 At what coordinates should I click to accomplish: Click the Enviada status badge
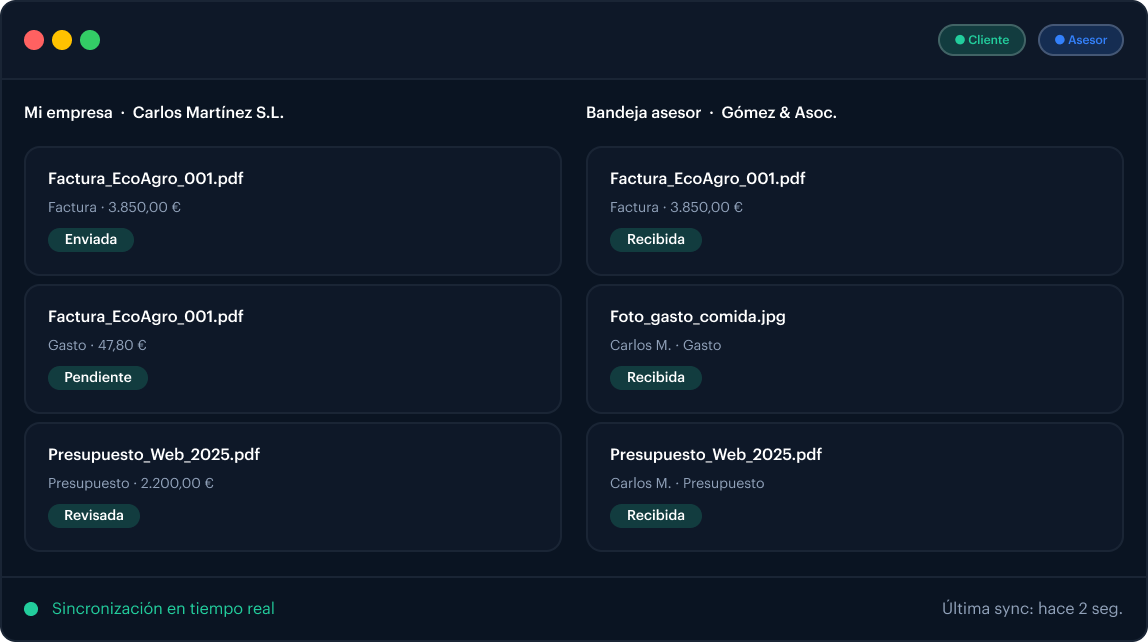coord(91,239)
